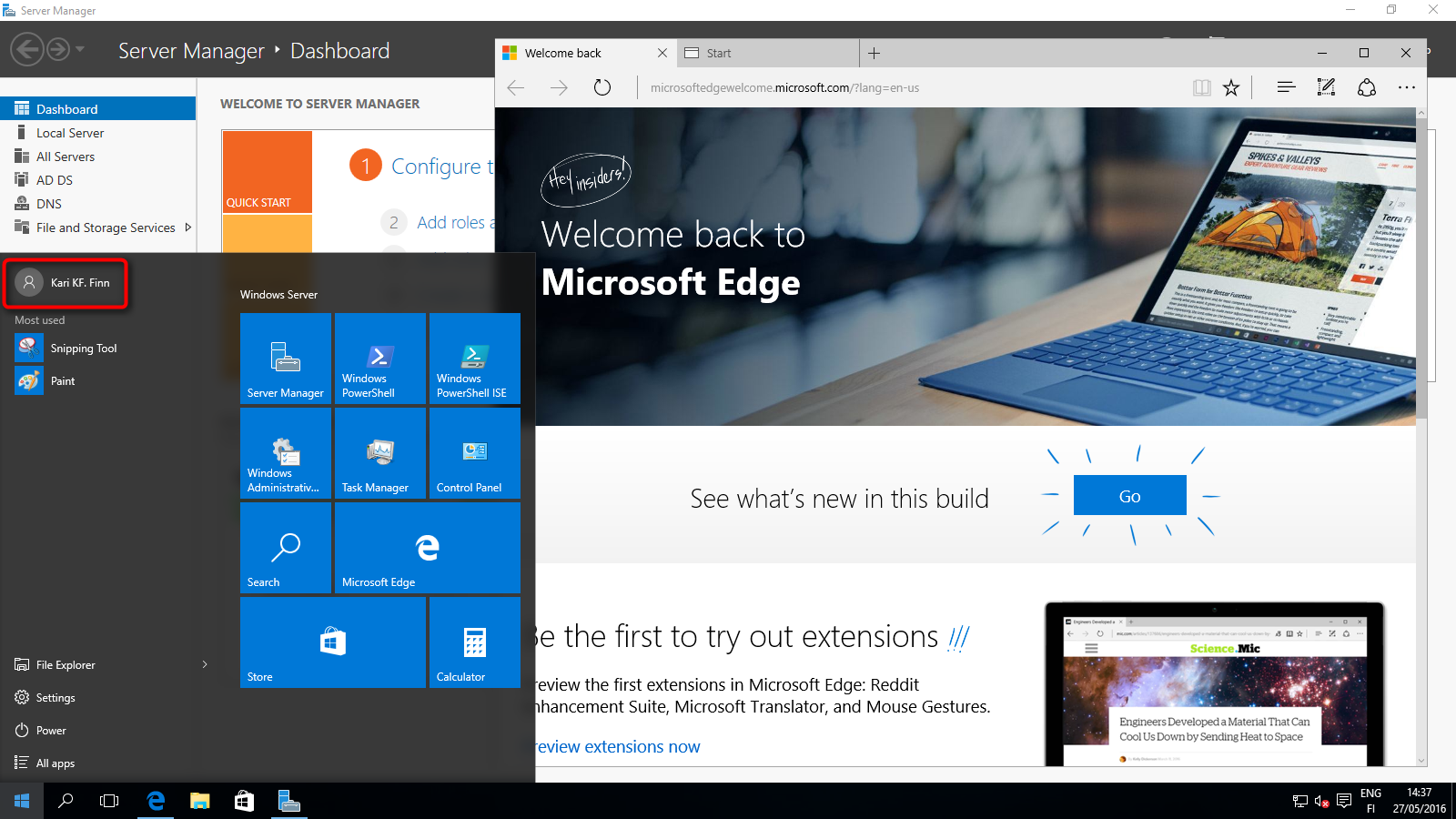Screen dimensions: 1456x819
Task: Expand File and Storage Services arrow
Action: (x=188, y=227)
